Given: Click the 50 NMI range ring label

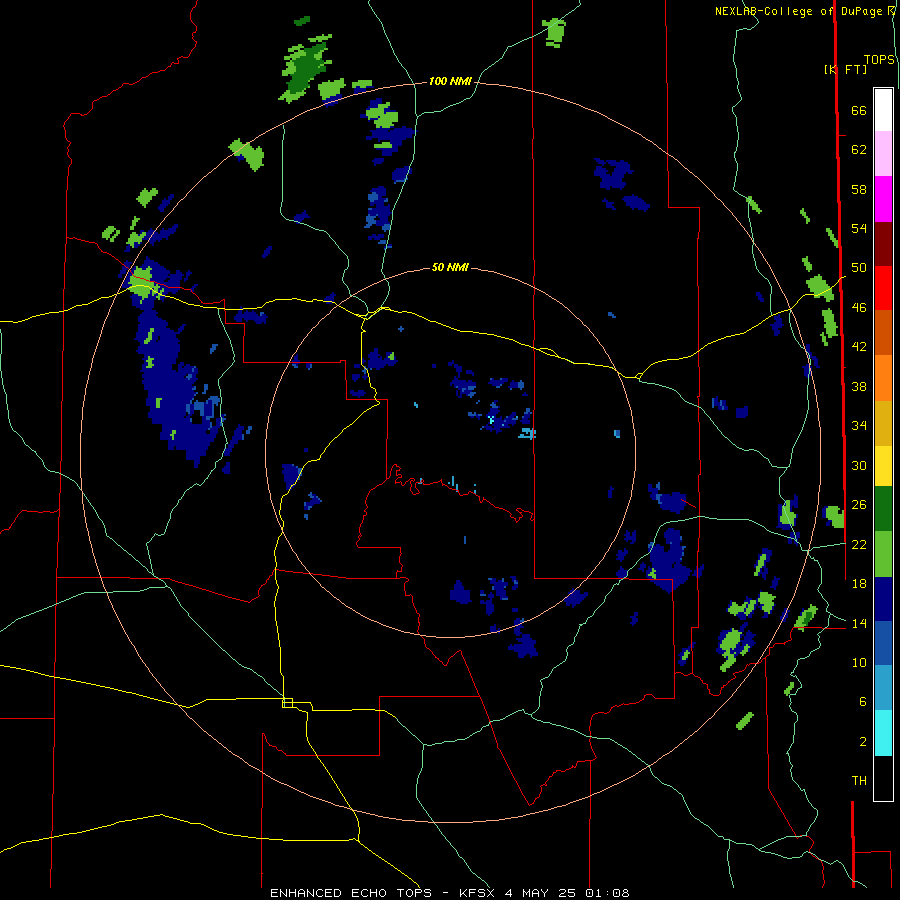Looking at the screenshot, I should pyautogui.click(x=450, y=267).
